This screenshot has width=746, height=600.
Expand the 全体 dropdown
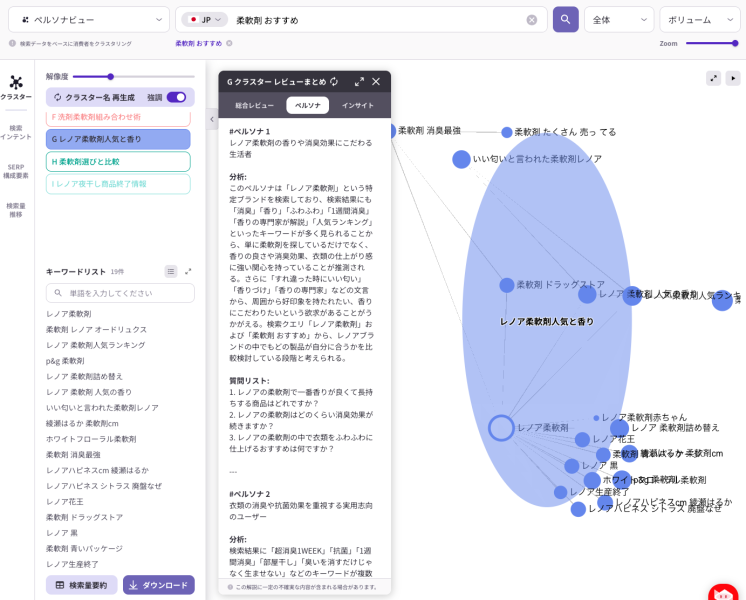[618, 19]
